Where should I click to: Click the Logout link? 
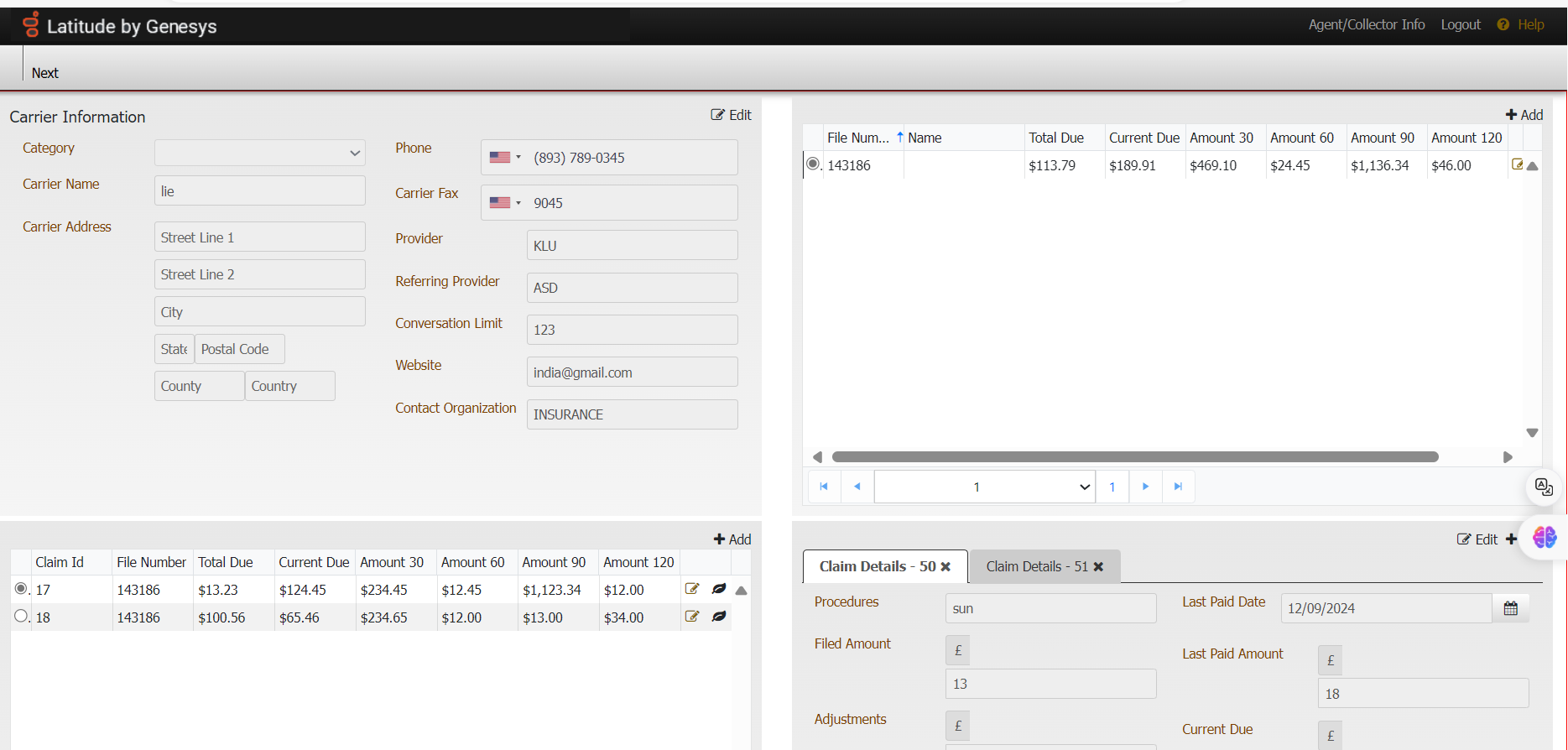[1460, 25]
